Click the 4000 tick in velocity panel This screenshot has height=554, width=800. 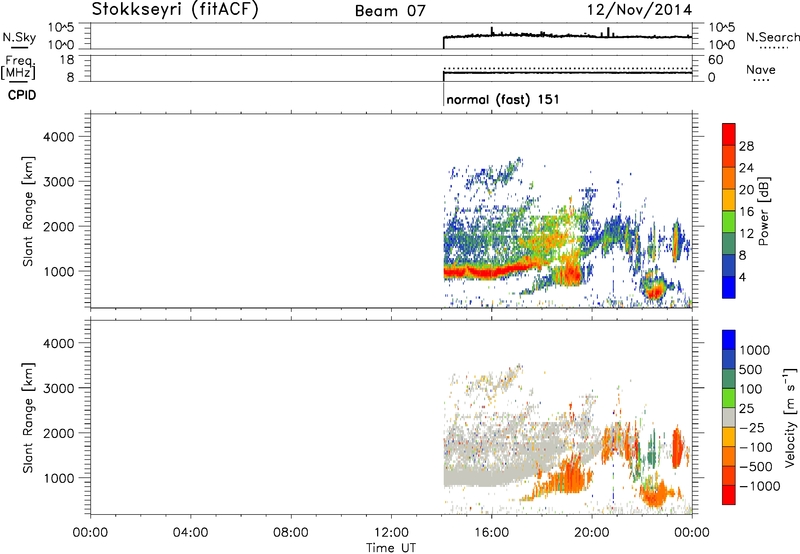(x=58, y=343)
